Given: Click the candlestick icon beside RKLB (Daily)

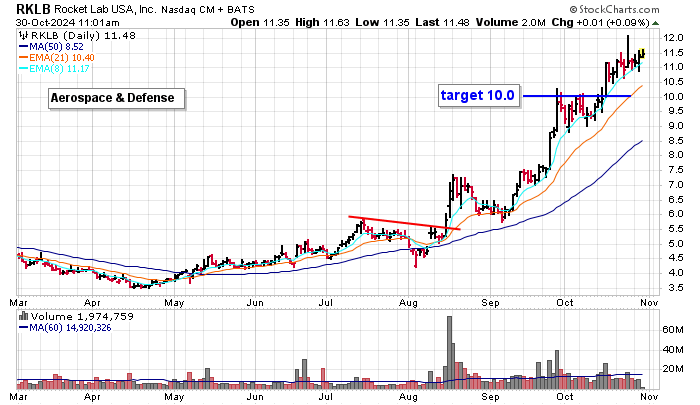Looking at the screenshot, I should [x=24, y=35].
